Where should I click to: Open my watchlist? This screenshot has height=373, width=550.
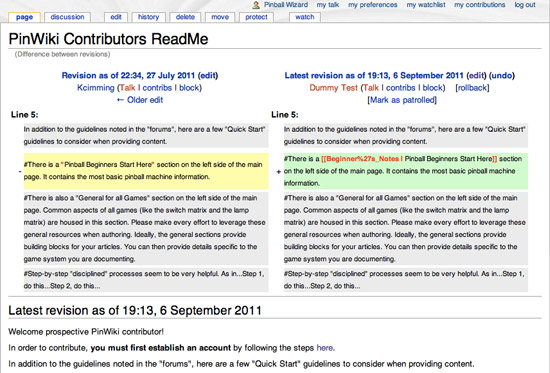pyautogui.click(x=426, y=5)
